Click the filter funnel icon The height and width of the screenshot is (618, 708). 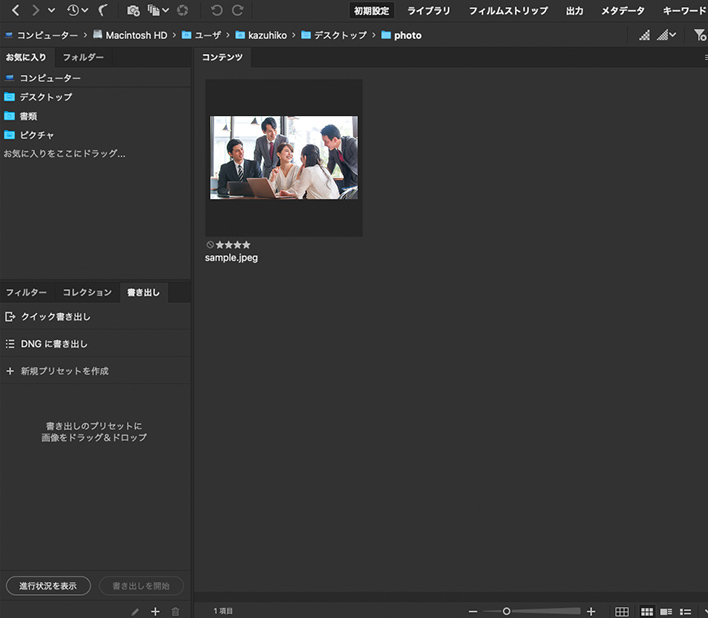[700, 35]
